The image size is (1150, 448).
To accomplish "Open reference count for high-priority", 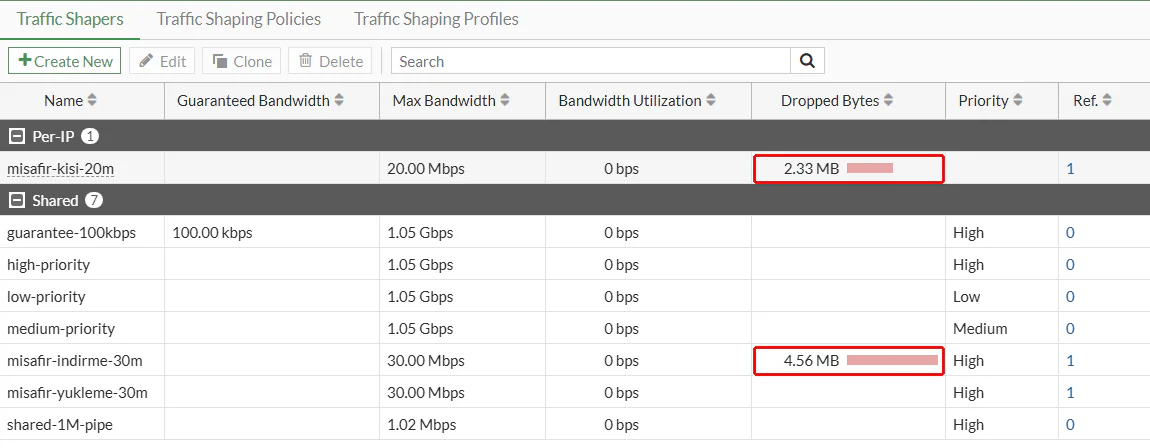I will [1070, 265].
